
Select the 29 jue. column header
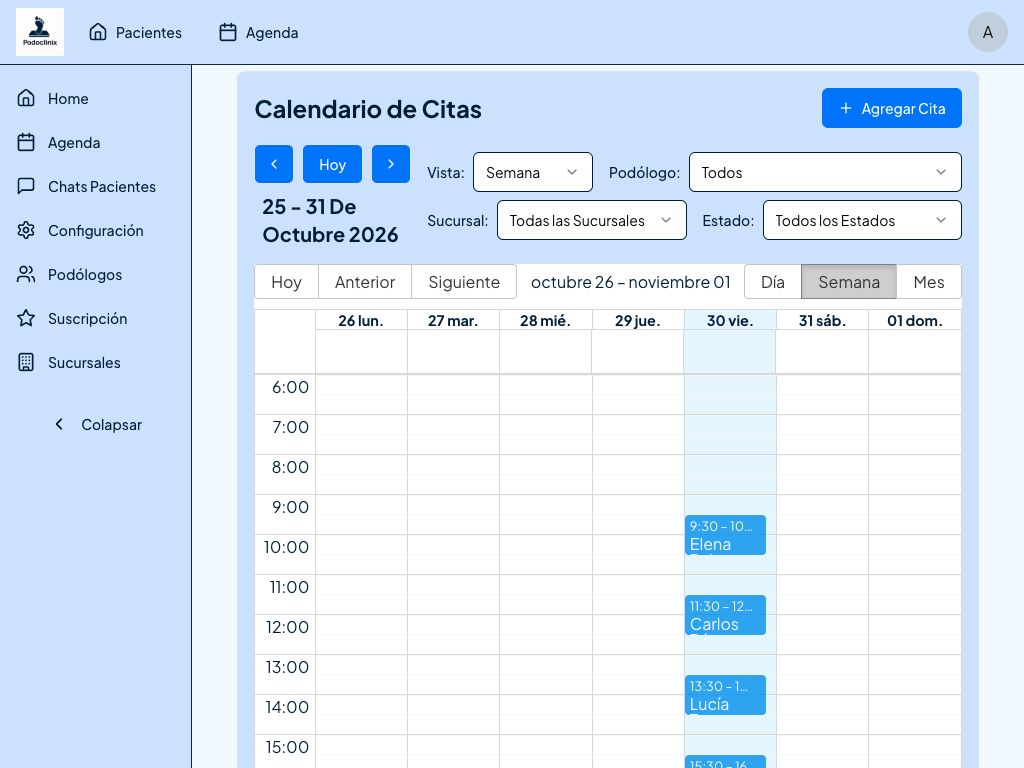coord(637,321)
